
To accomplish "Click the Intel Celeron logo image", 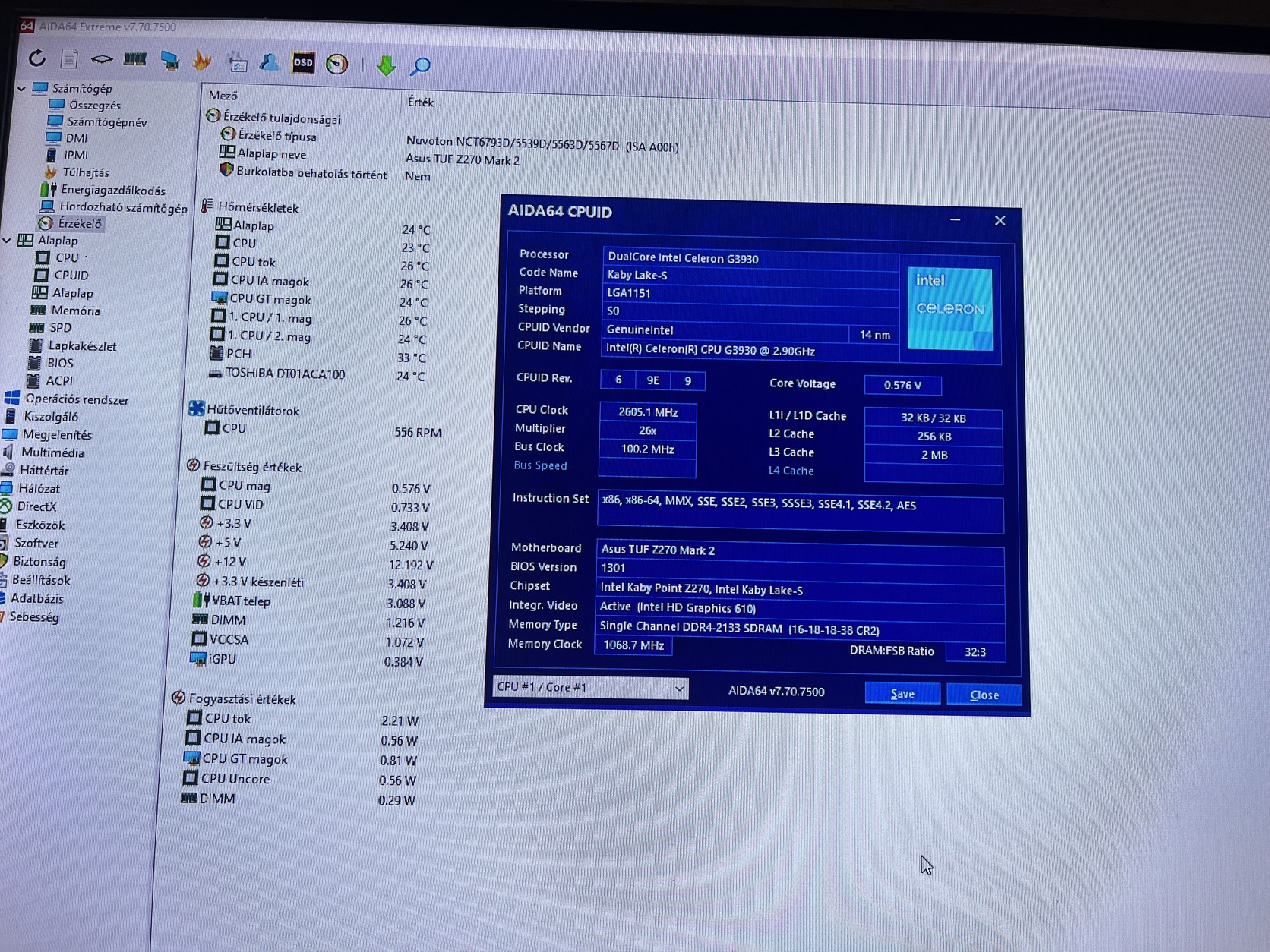I will [x=950, y=309].
